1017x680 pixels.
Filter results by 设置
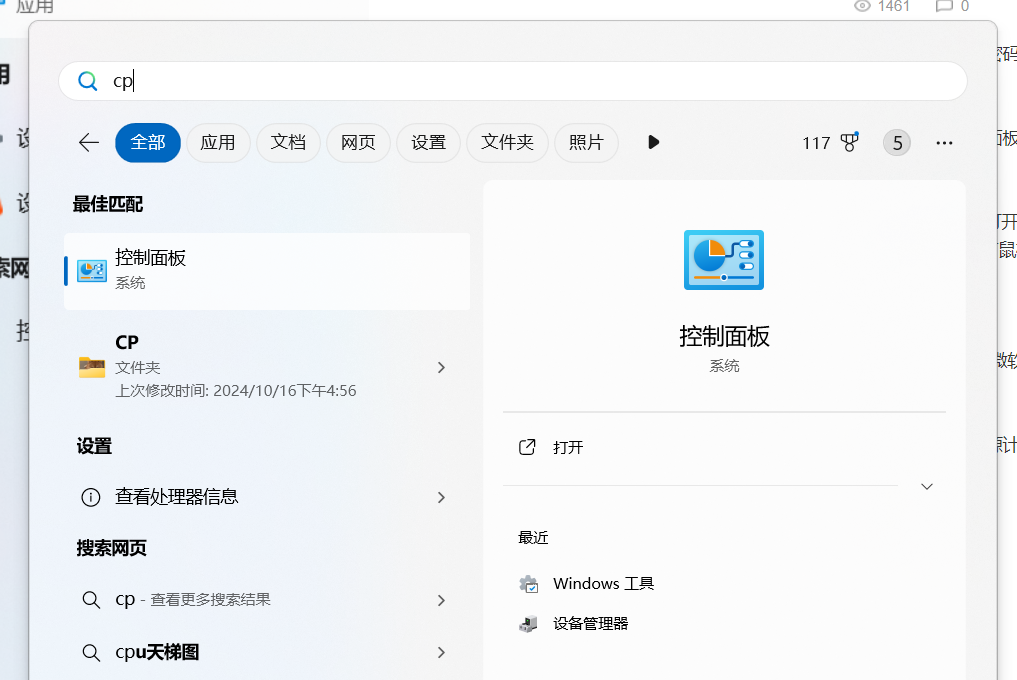click(x=429, y=143)
